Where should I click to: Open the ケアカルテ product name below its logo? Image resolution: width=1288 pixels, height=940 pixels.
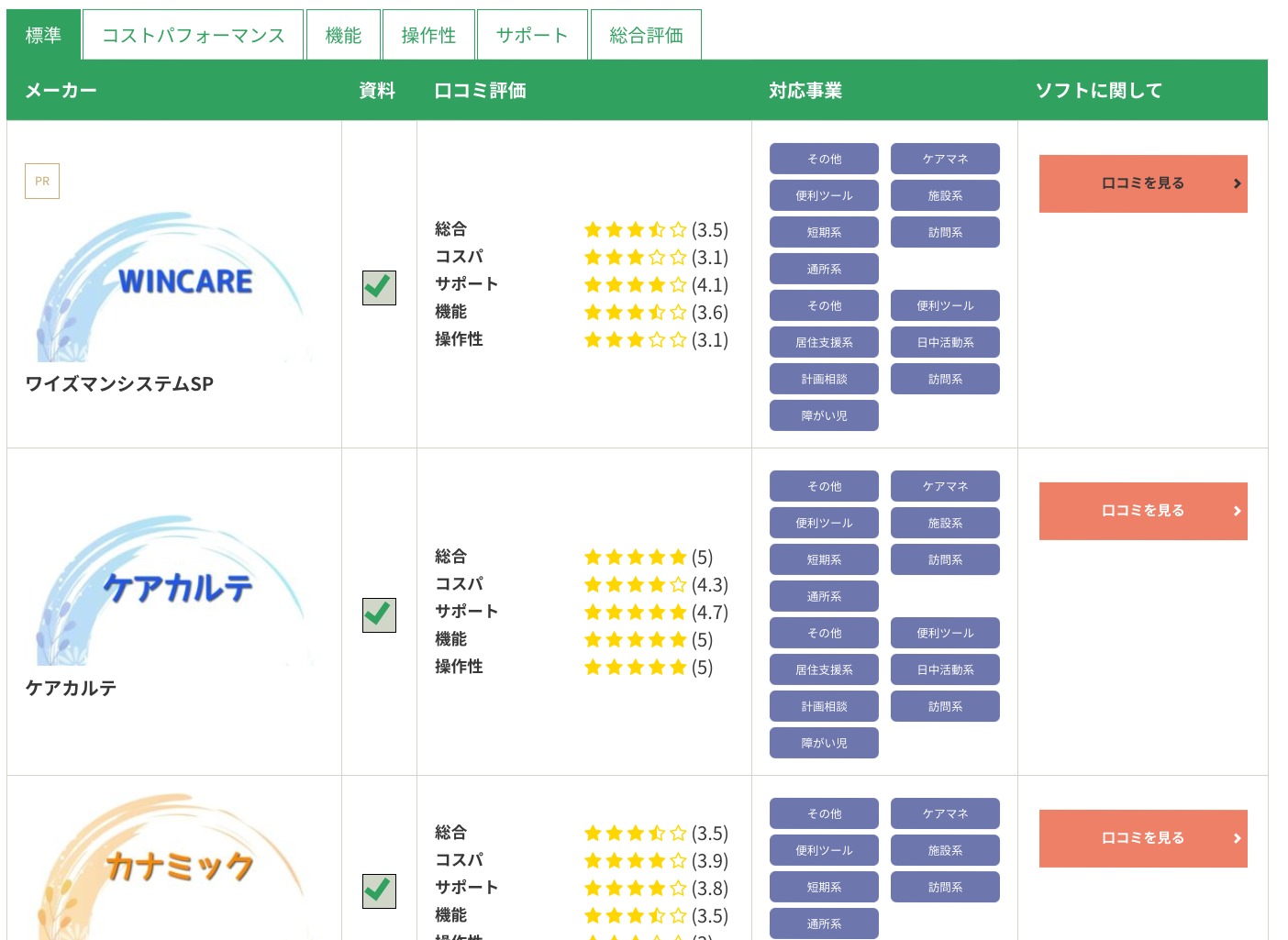(x=71, y=688)
